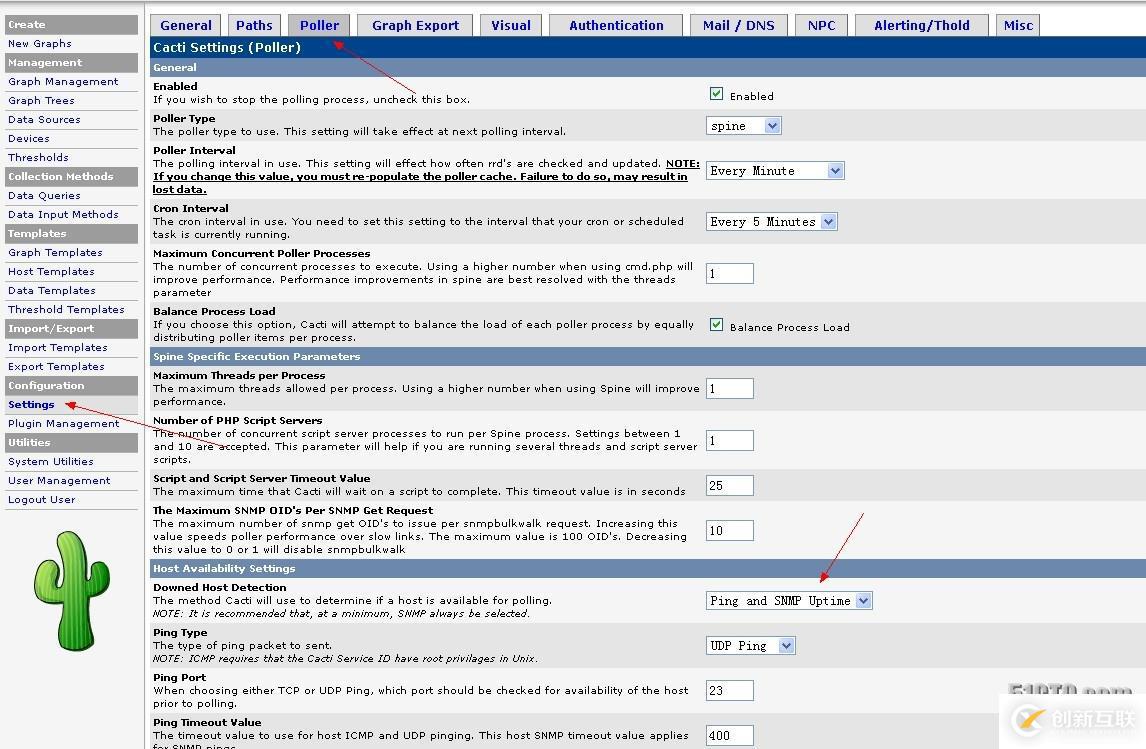1146x749 pixels.
Task: Uncheck the Enabled polling checkbox
Action: [x=717, y=92]
